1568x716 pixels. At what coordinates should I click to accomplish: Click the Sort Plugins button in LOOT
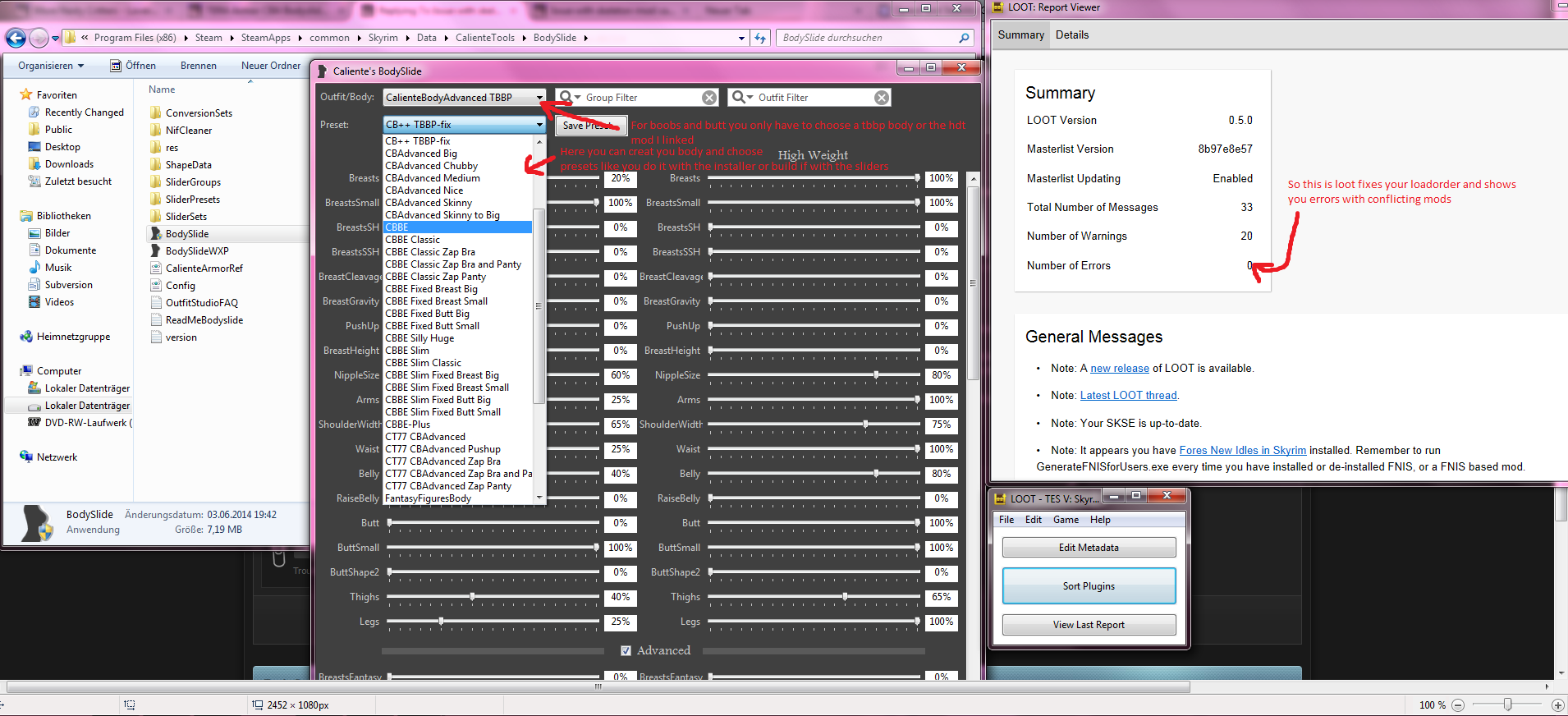coord(1089,586)
